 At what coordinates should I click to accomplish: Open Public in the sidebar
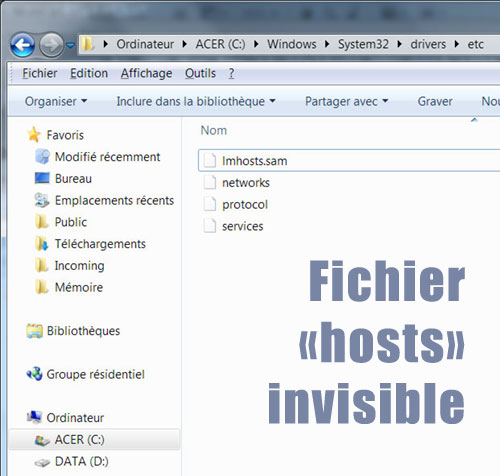point(71,222)
